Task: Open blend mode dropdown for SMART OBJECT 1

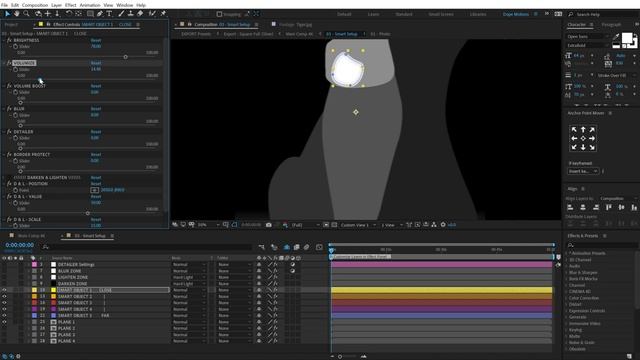Action: coord(189,290)
